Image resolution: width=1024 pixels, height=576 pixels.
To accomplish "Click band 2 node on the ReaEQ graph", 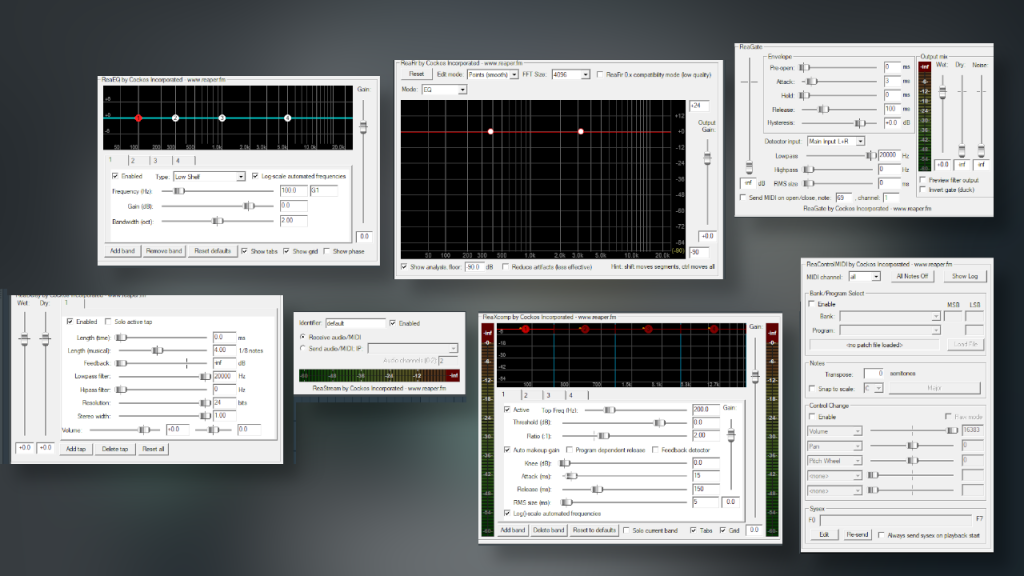I will (x=175, y=118).
